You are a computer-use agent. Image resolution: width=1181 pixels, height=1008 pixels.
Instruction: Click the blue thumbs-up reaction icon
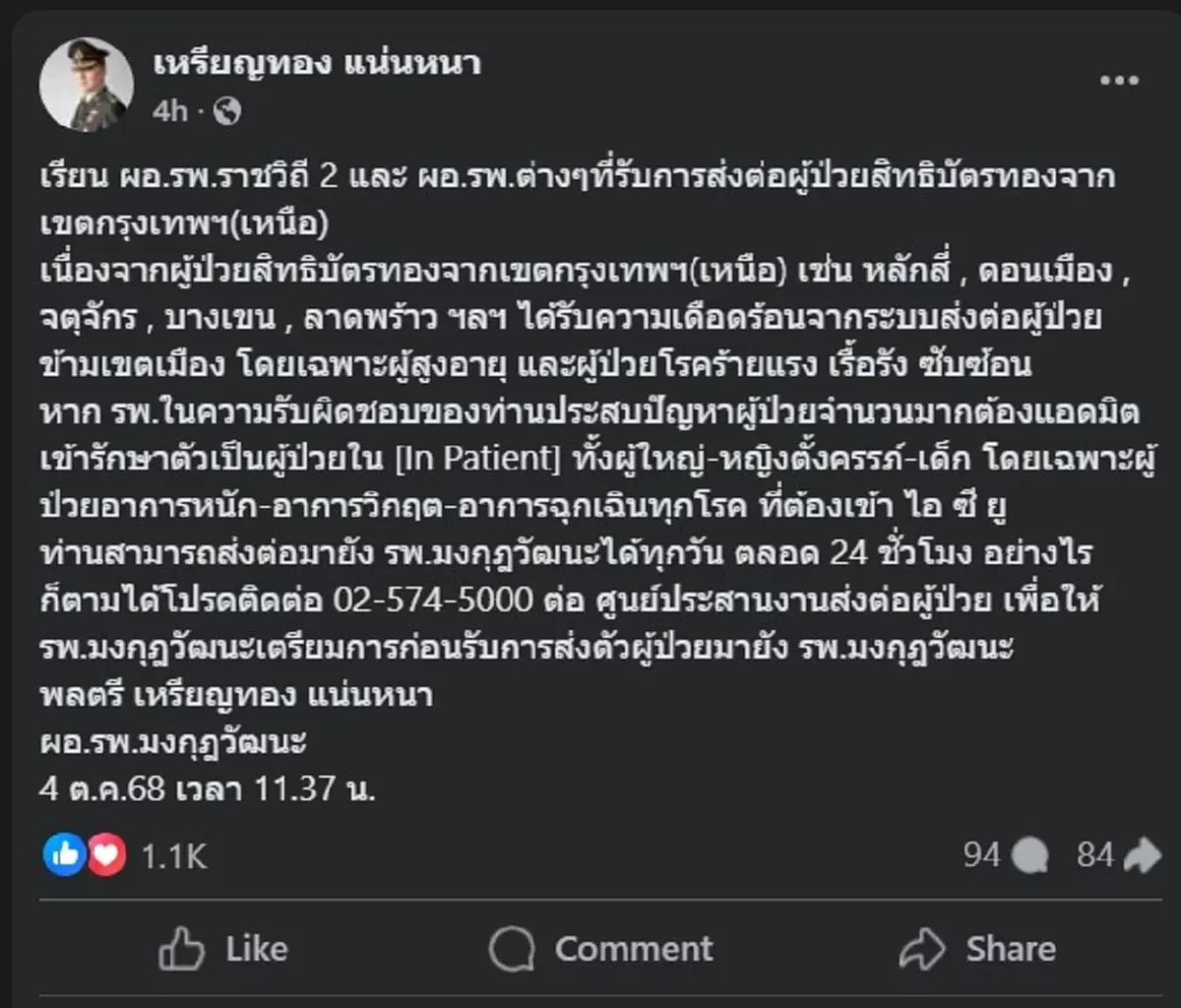point(65,855)
